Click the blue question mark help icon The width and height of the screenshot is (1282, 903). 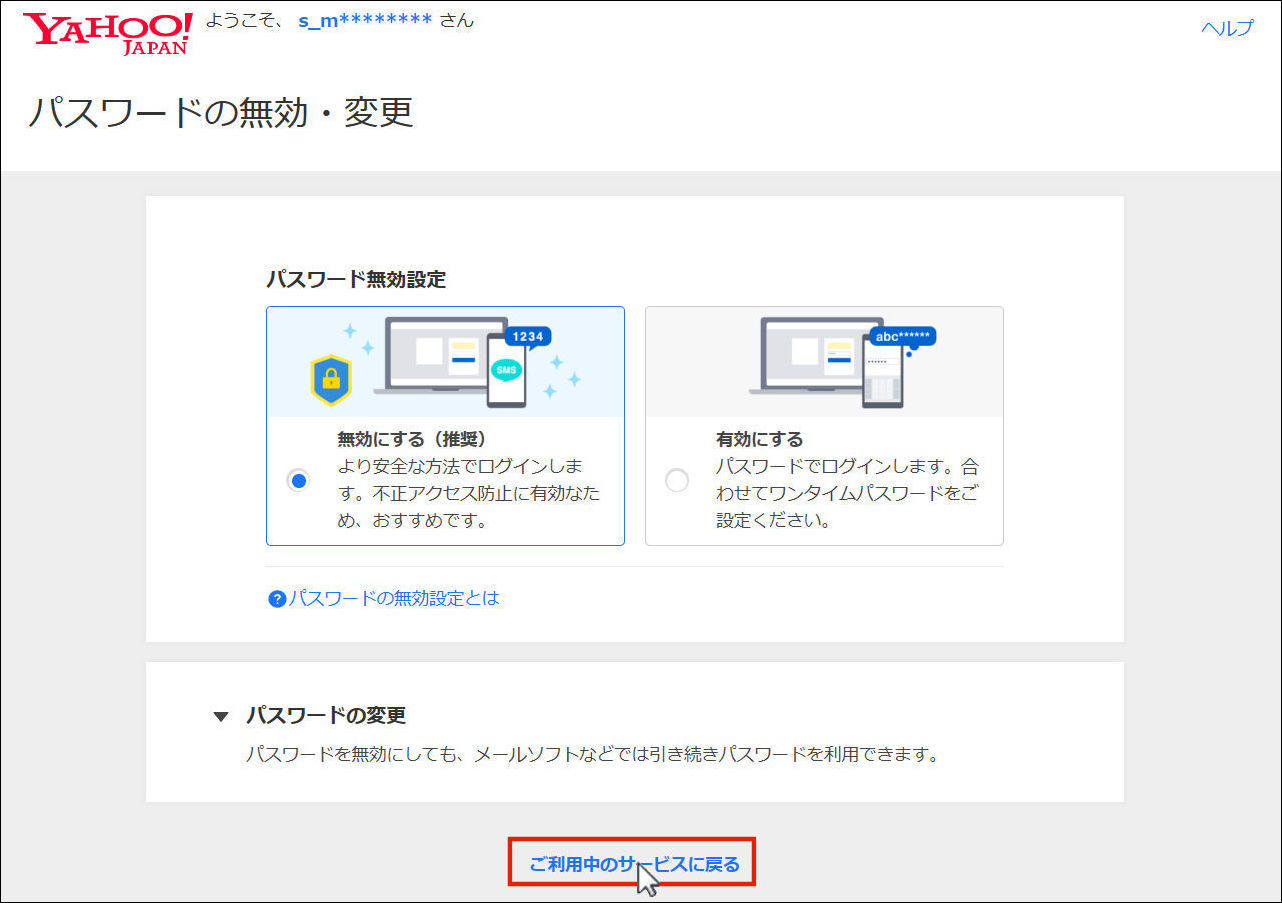coord(277,599)
